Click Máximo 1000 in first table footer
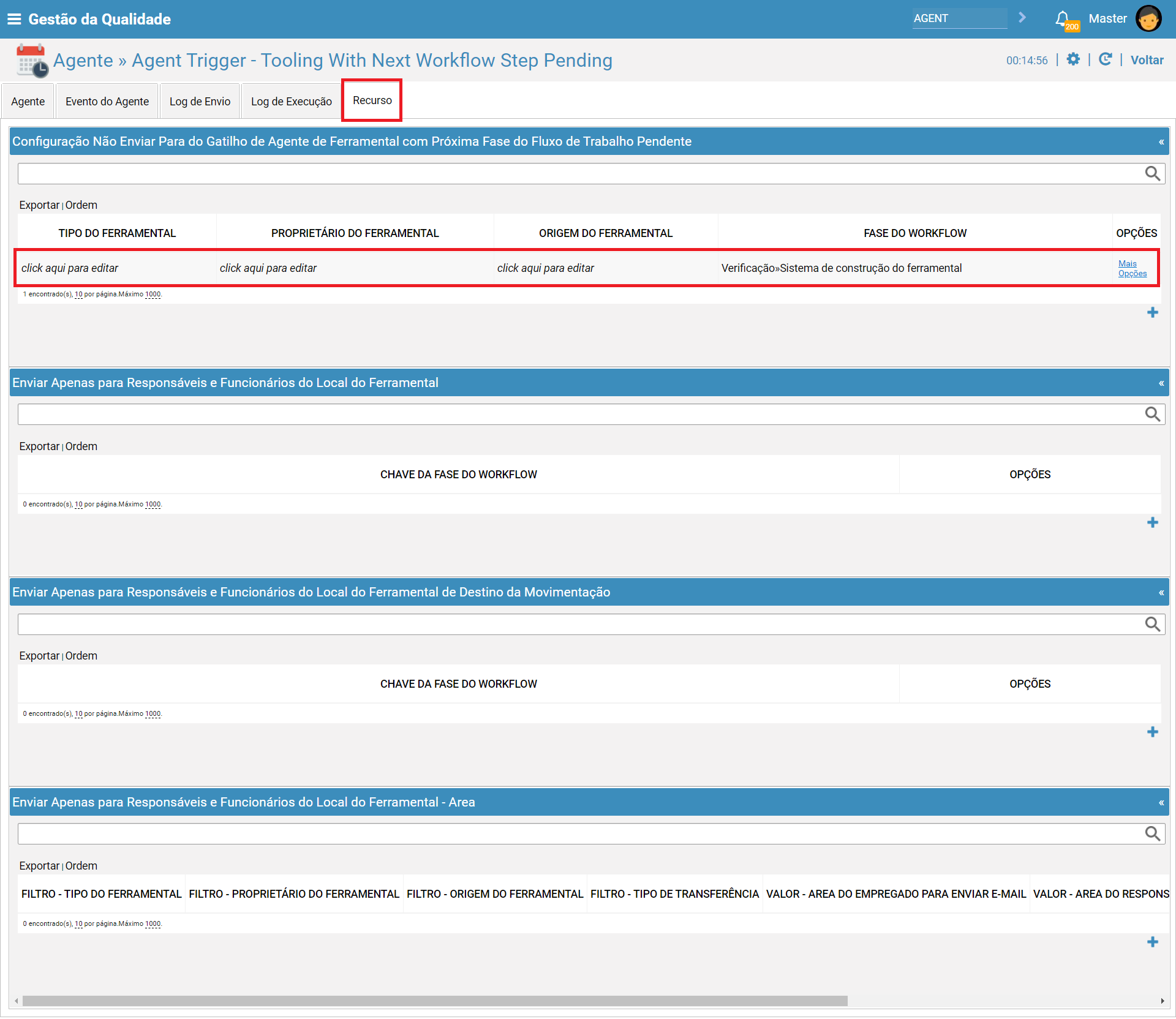 tap(153, 295)
